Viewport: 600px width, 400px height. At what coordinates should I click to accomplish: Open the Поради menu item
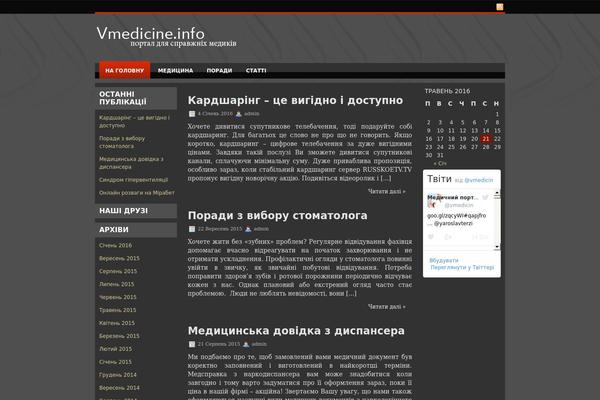219,70
